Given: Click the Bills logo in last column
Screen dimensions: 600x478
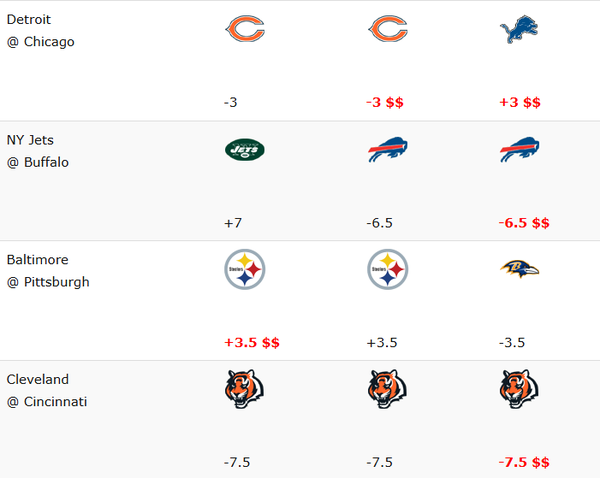Looking at the screenshot, I should click(519, 150).
